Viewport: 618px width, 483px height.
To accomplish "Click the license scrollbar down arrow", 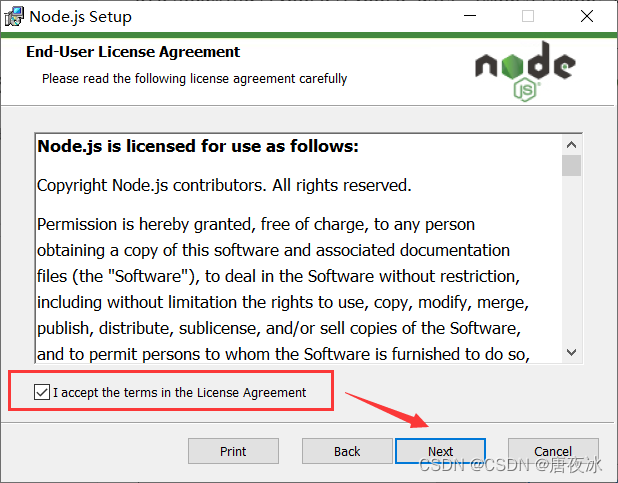I will (571, 352).
